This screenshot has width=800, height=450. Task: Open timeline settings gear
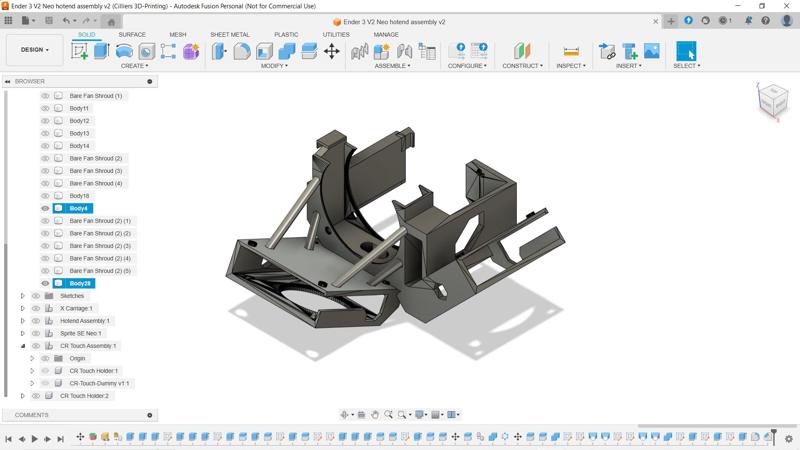(789, 438)
